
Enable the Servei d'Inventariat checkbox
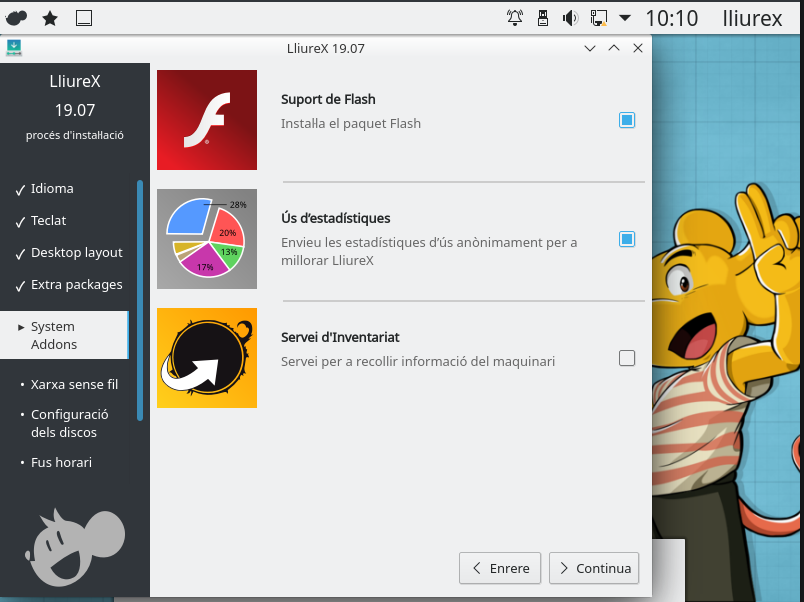pos(627,358)
